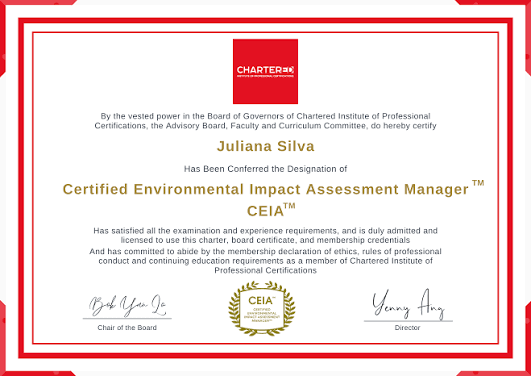The image size is (531, 376).
Task: Click the 'Chair of the Board' label
Action: [127, 328]
